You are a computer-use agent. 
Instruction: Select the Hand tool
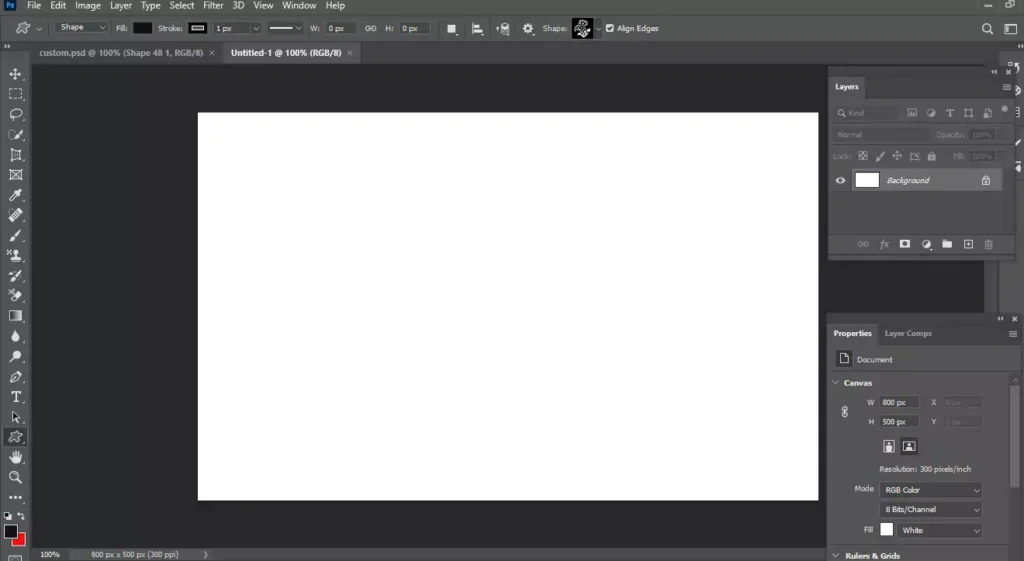coord(16,457)
